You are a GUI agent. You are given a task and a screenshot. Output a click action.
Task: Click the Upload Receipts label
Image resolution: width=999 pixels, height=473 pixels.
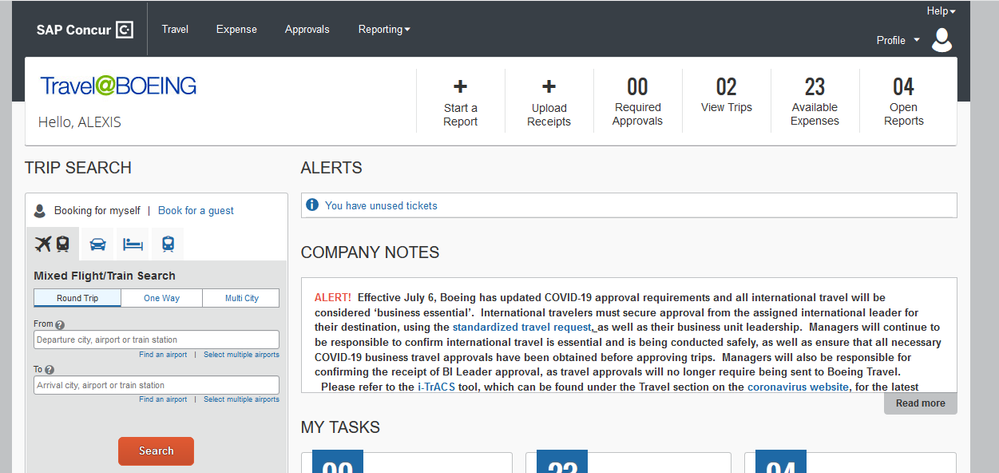tap(549, 115)
